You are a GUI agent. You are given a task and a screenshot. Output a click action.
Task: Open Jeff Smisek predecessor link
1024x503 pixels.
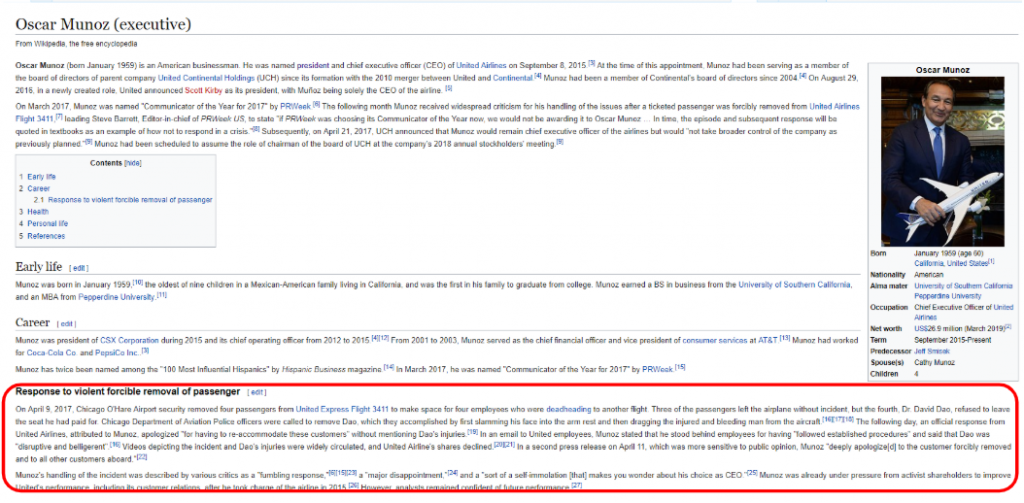pyautogui.click(x=933, y=351)
